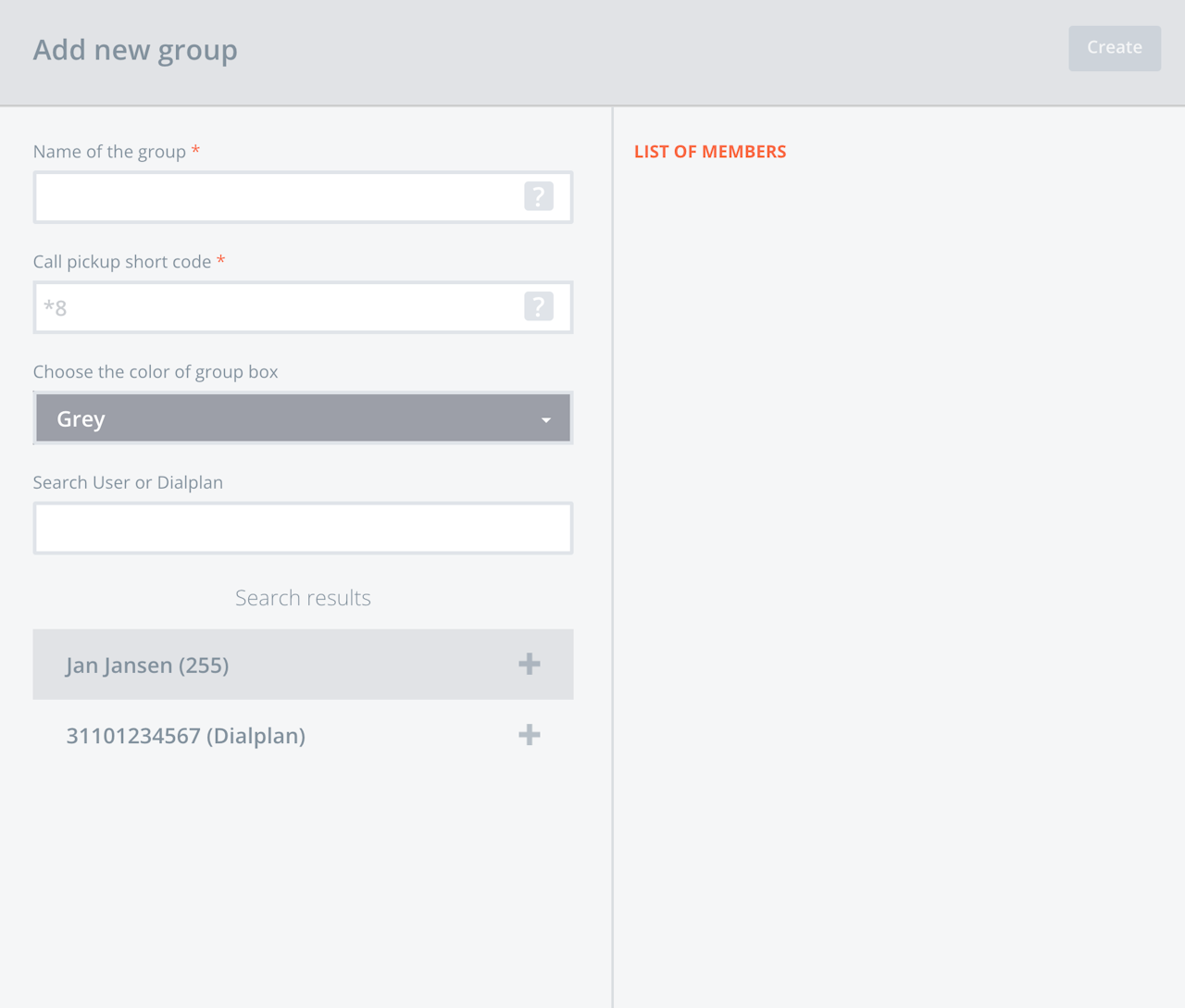The image size is (1185, 1008).
Task: Focus the Name of the group field
Action: 278,197
